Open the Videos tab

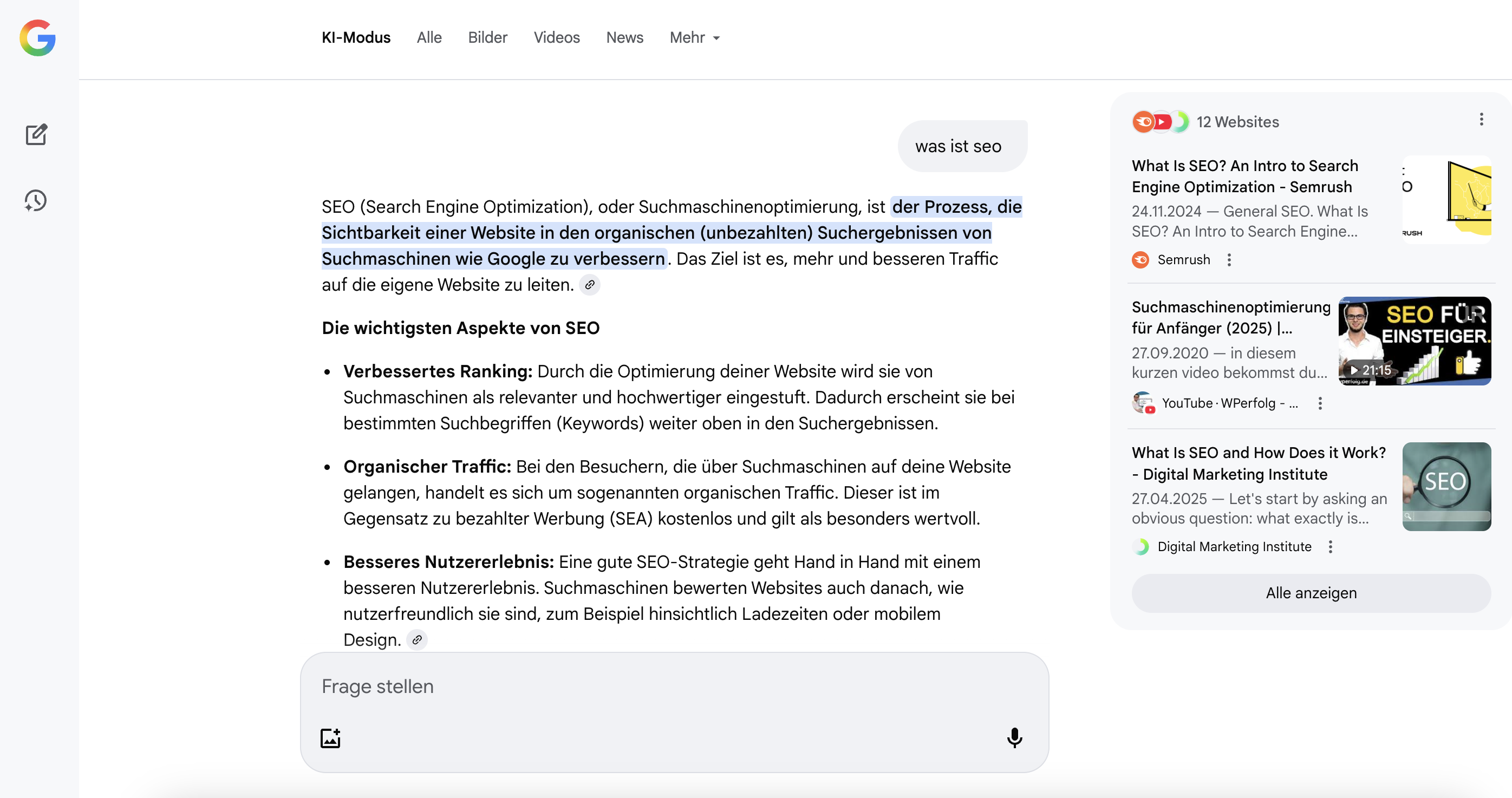point(556,37)
